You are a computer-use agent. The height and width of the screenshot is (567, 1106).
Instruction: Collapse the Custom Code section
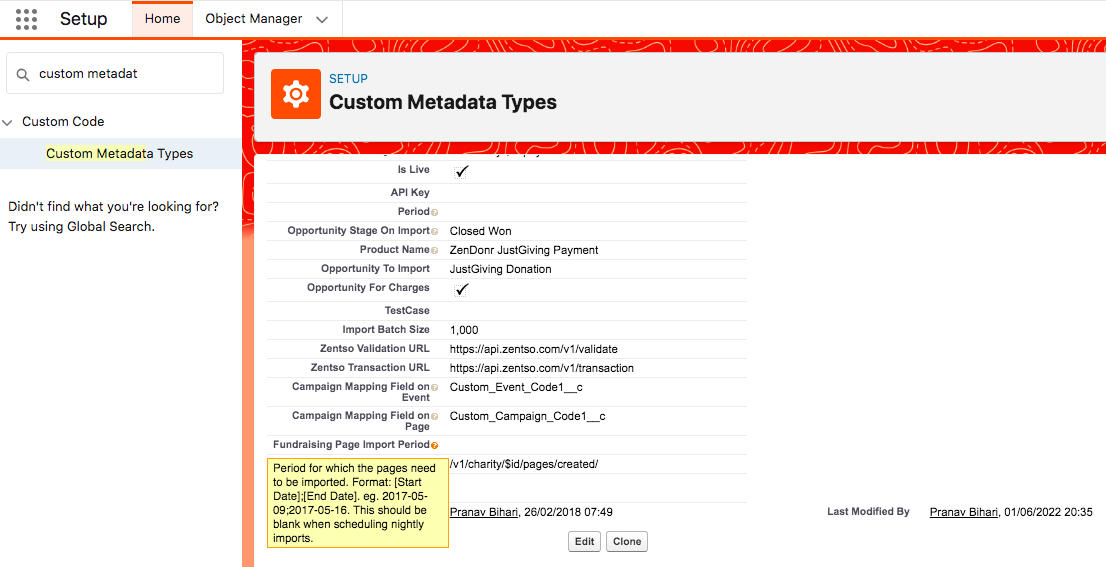(8, 122)
